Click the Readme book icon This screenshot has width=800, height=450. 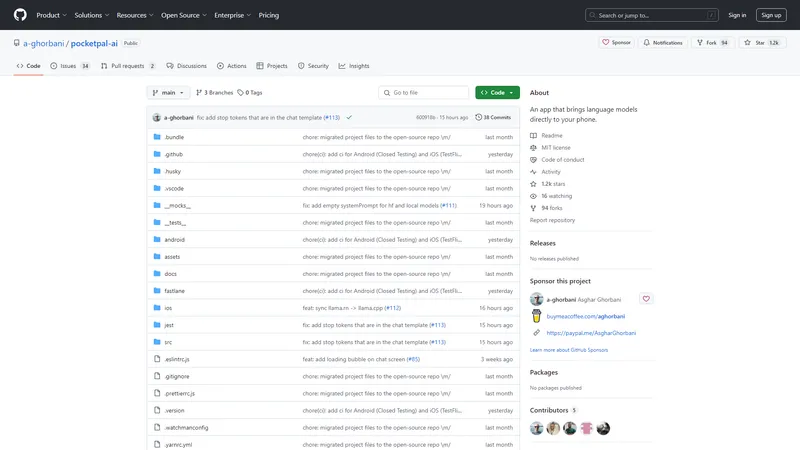533,135
